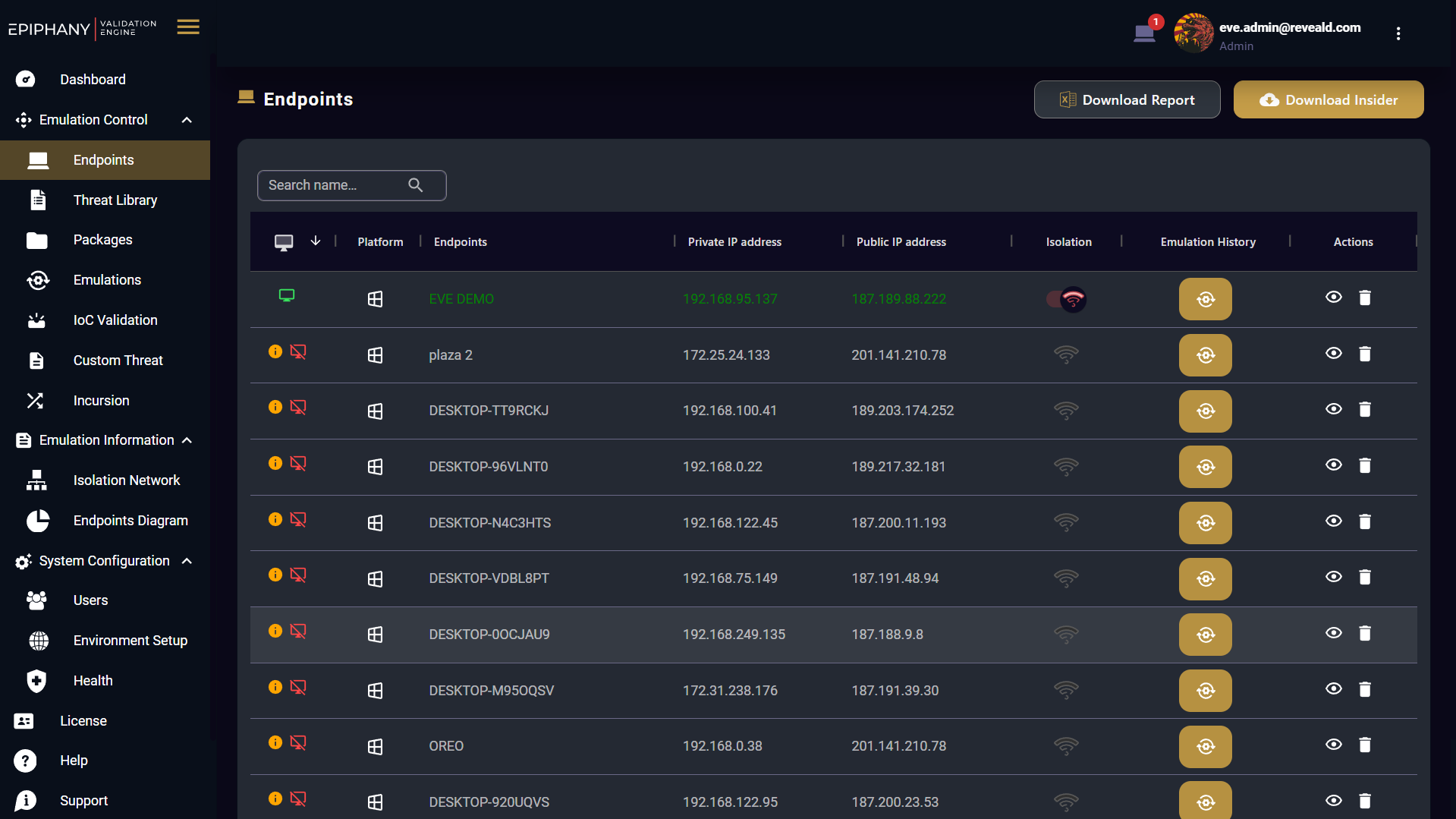
Task: Click the three-dot user options icon
Action: pos(1398,33)
